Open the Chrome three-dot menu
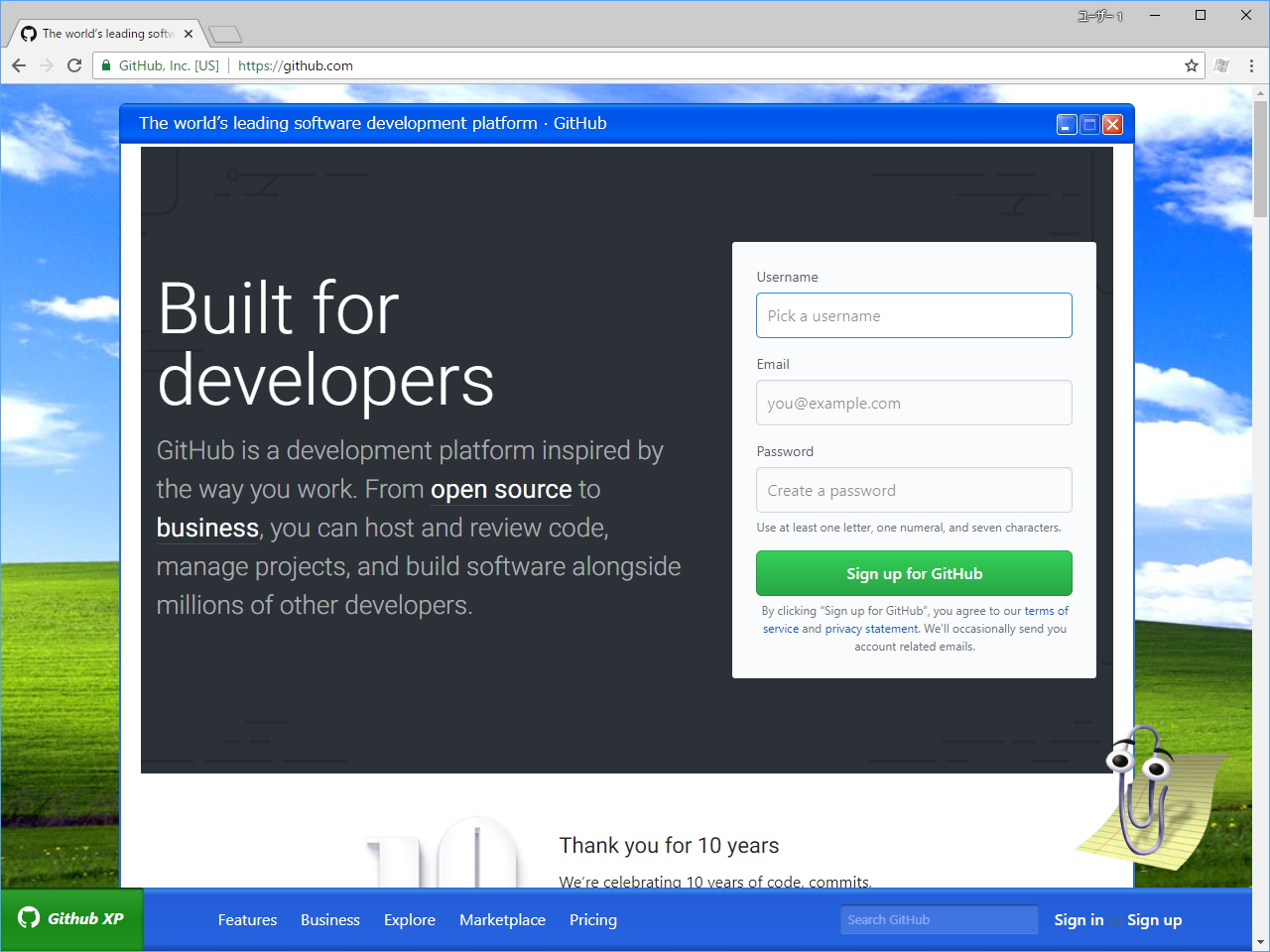Viewport: 1270px width, 952px height. tap(1251, 65)
